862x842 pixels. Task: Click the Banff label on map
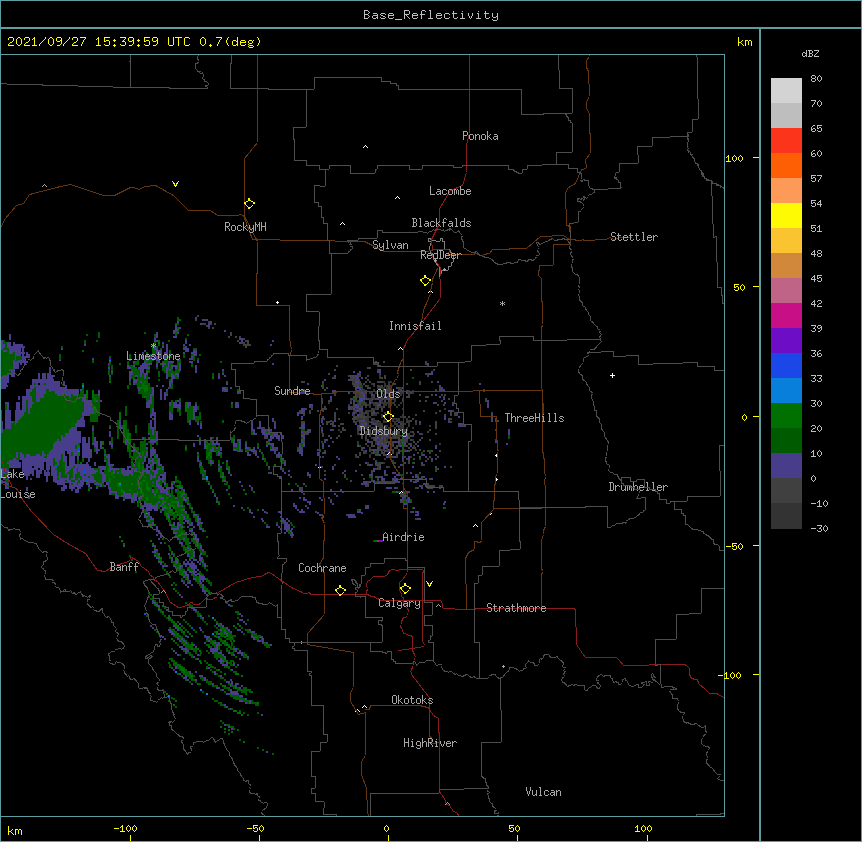pyautogui.click(x=124, y=567)
